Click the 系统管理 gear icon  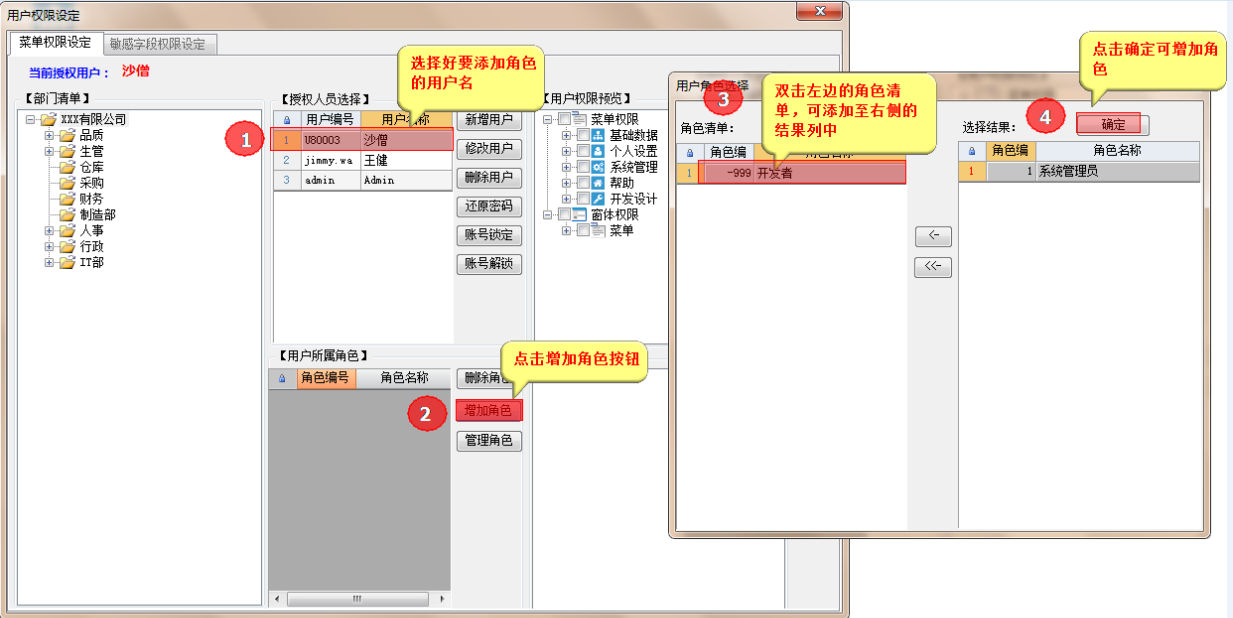tap(599, 167)
